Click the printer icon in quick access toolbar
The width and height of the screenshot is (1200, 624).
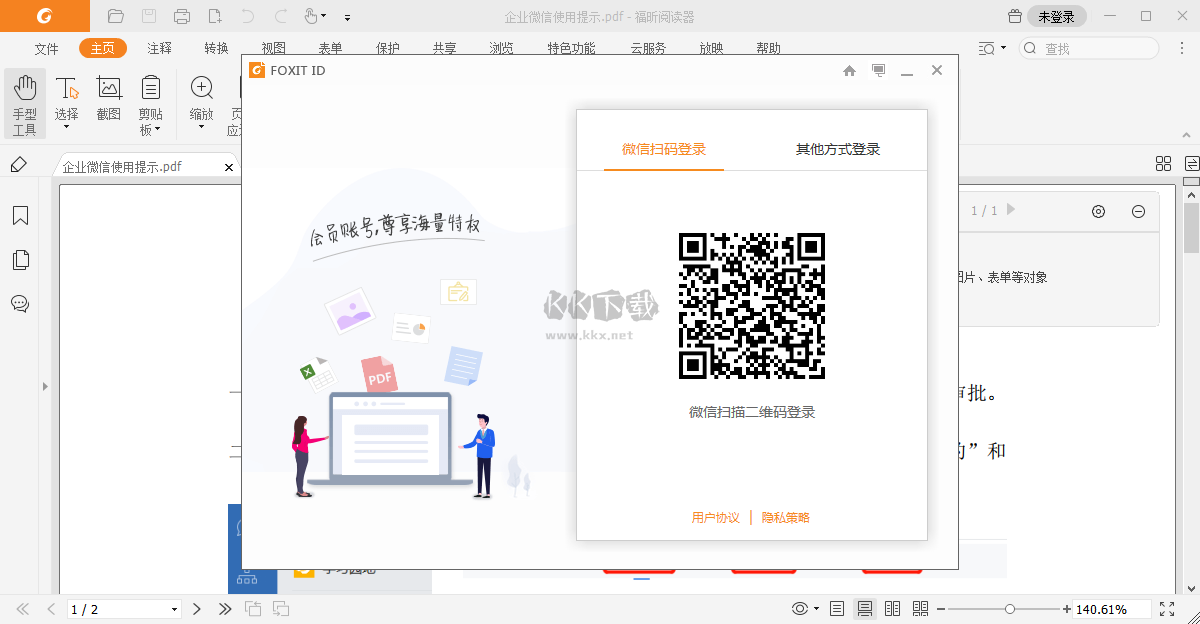(x=181, y=15)
